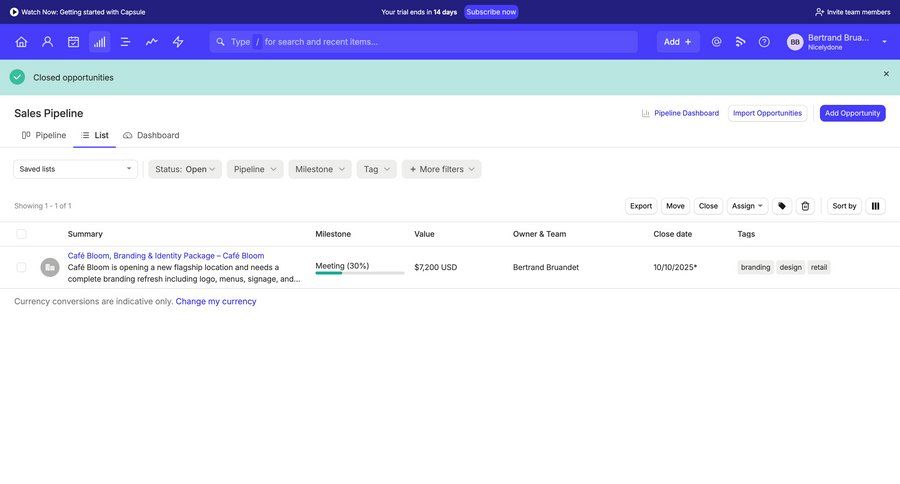Expand the Saved lists dropdown
Image resolution: width=900 pixels, height=484 pixels.
[x=75, y=169]
